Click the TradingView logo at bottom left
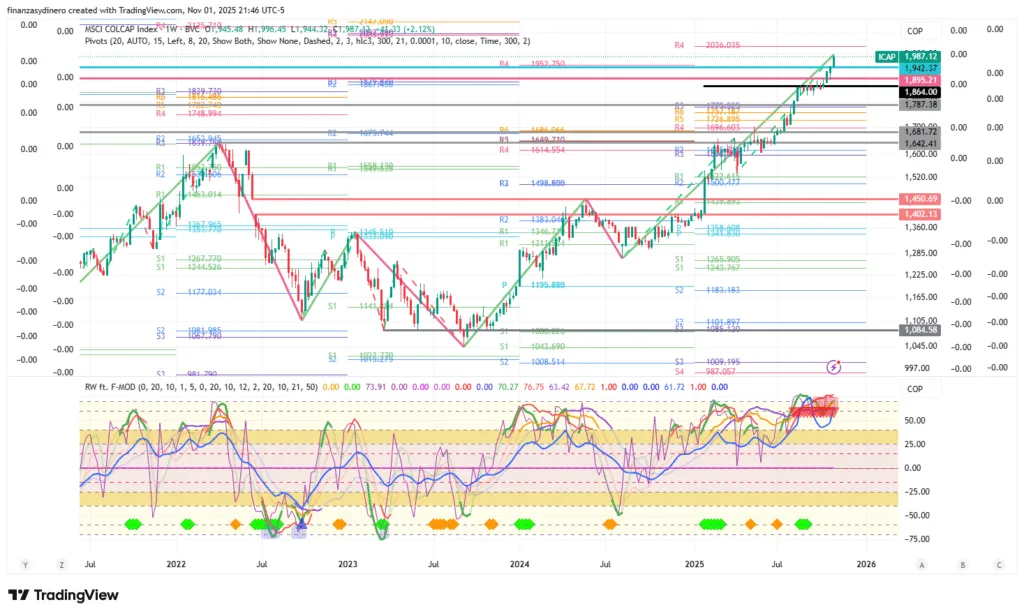The width and height of the screenshot is (1024, 616). click(64, 596)
